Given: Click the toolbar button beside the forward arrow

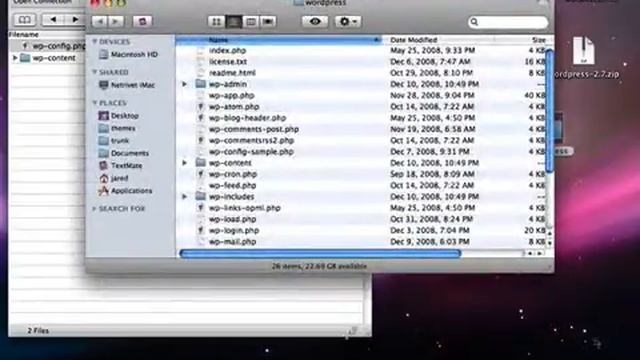Looking at the screenshot, I should (142, 21).
